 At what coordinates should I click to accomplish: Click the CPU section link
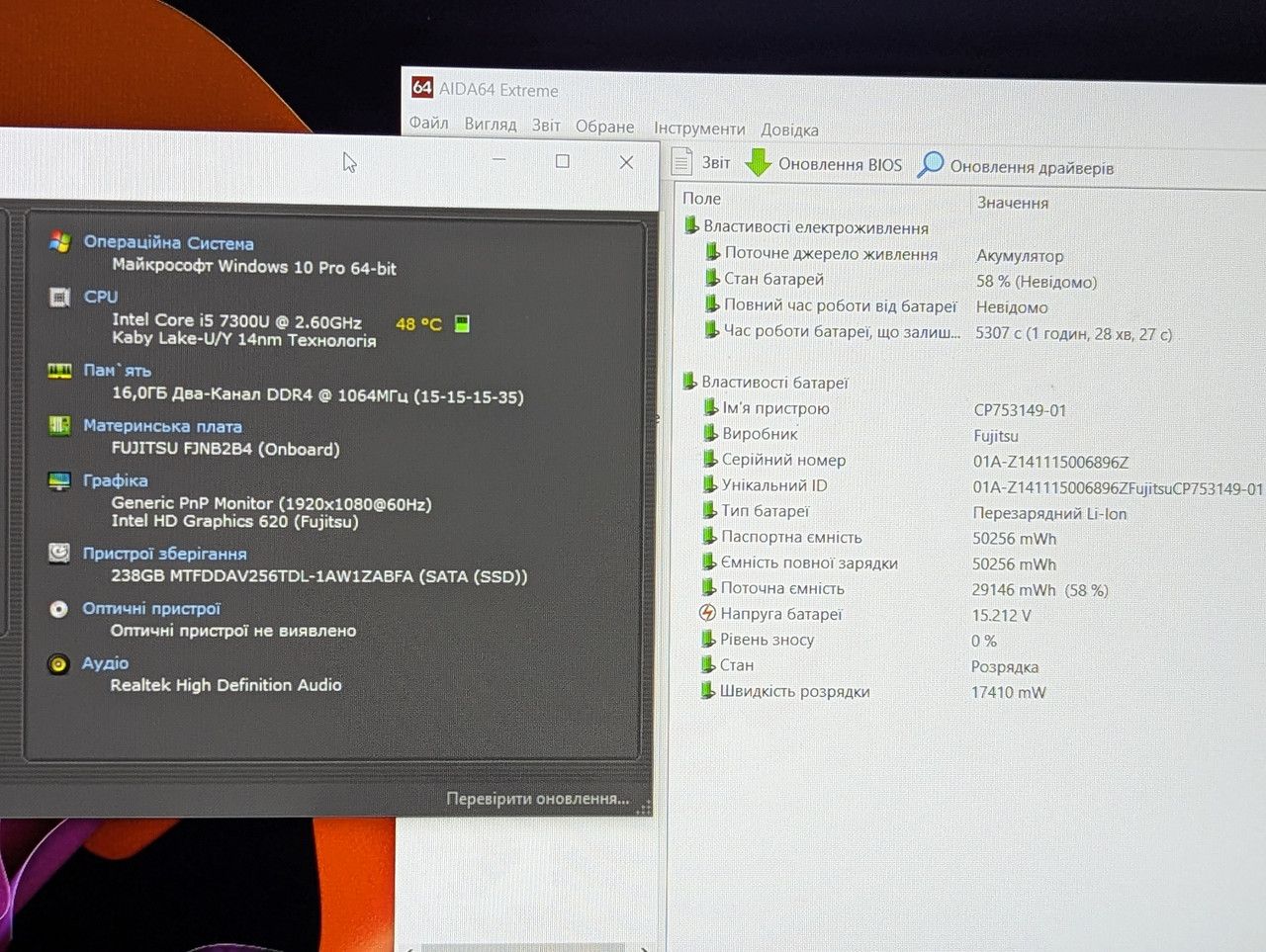point(101,297)
